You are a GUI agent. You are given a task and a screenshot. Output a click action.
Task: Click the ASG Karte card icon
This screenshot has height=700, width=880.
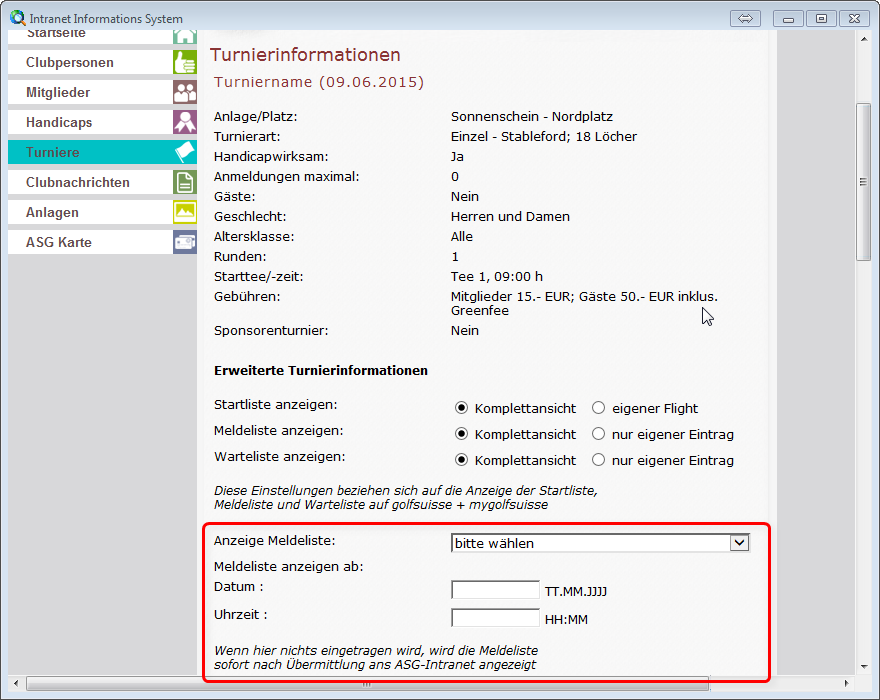(184, 243)
